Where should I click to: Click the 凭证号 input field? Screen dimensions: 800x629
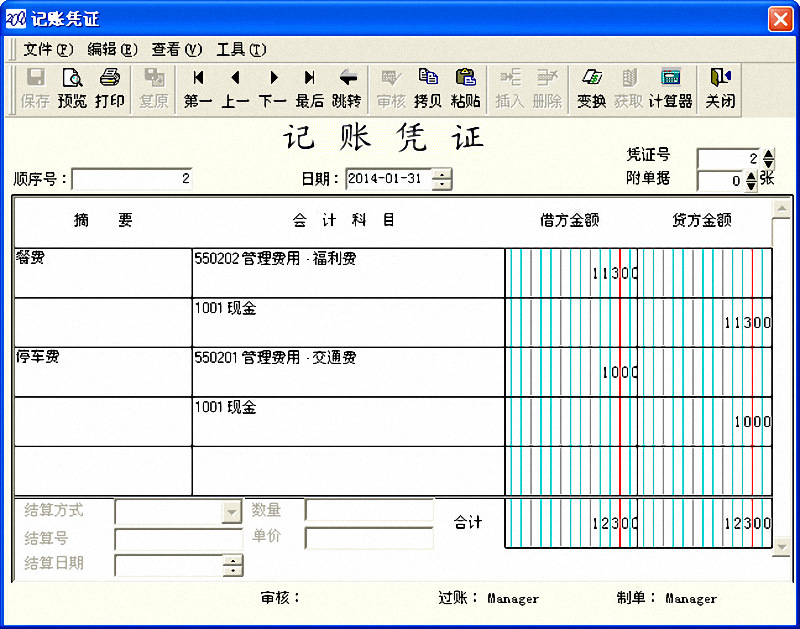point(729,159)
